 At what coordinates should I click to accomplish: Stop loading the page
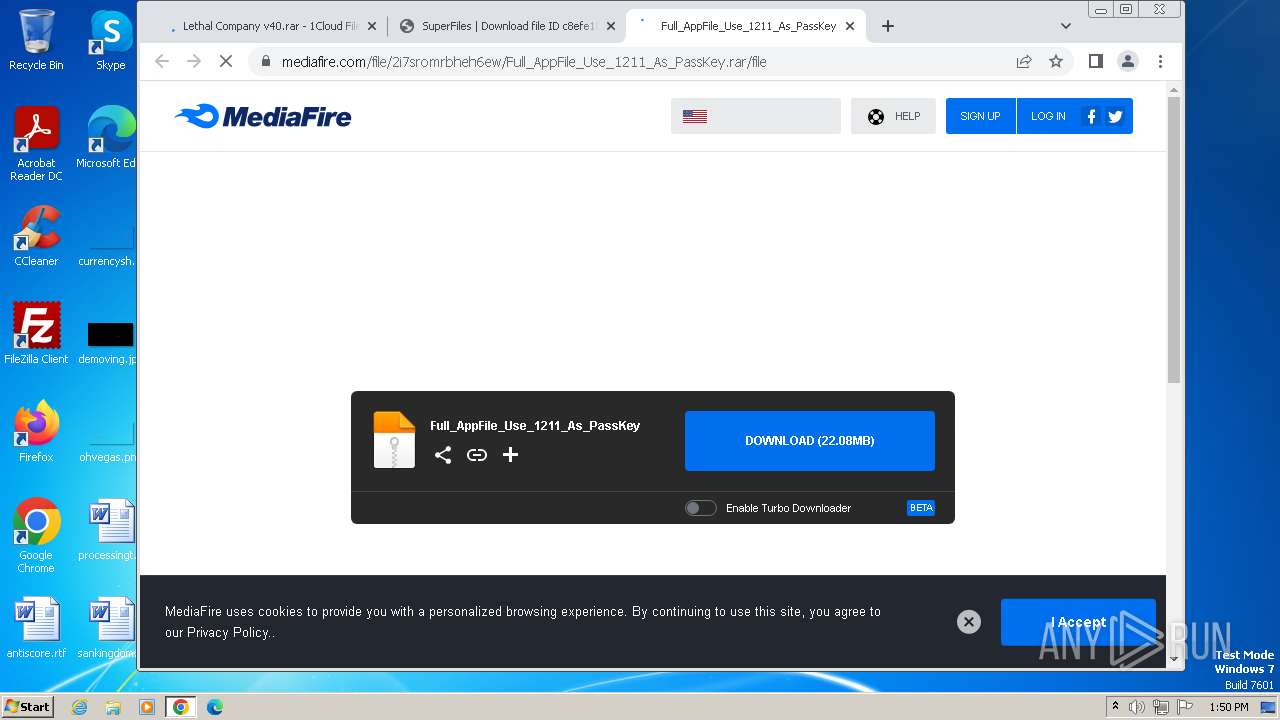click(226, 61)
